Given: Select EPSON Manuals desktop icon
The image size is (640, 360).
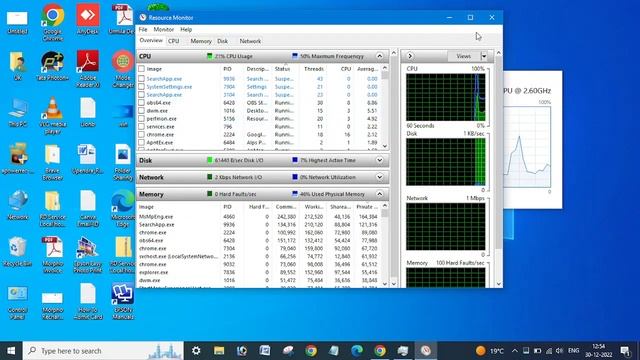Looking at the screenshot, I should [x=123, y=301].
